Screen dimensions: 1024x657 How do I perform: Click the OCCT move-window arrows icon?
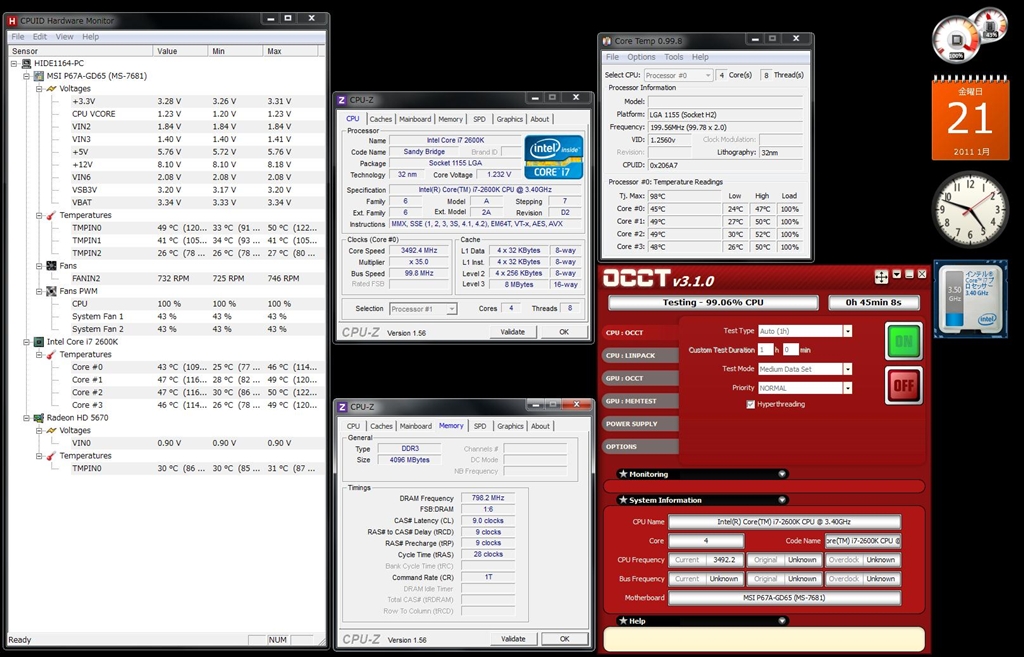[x=881, y=277]
